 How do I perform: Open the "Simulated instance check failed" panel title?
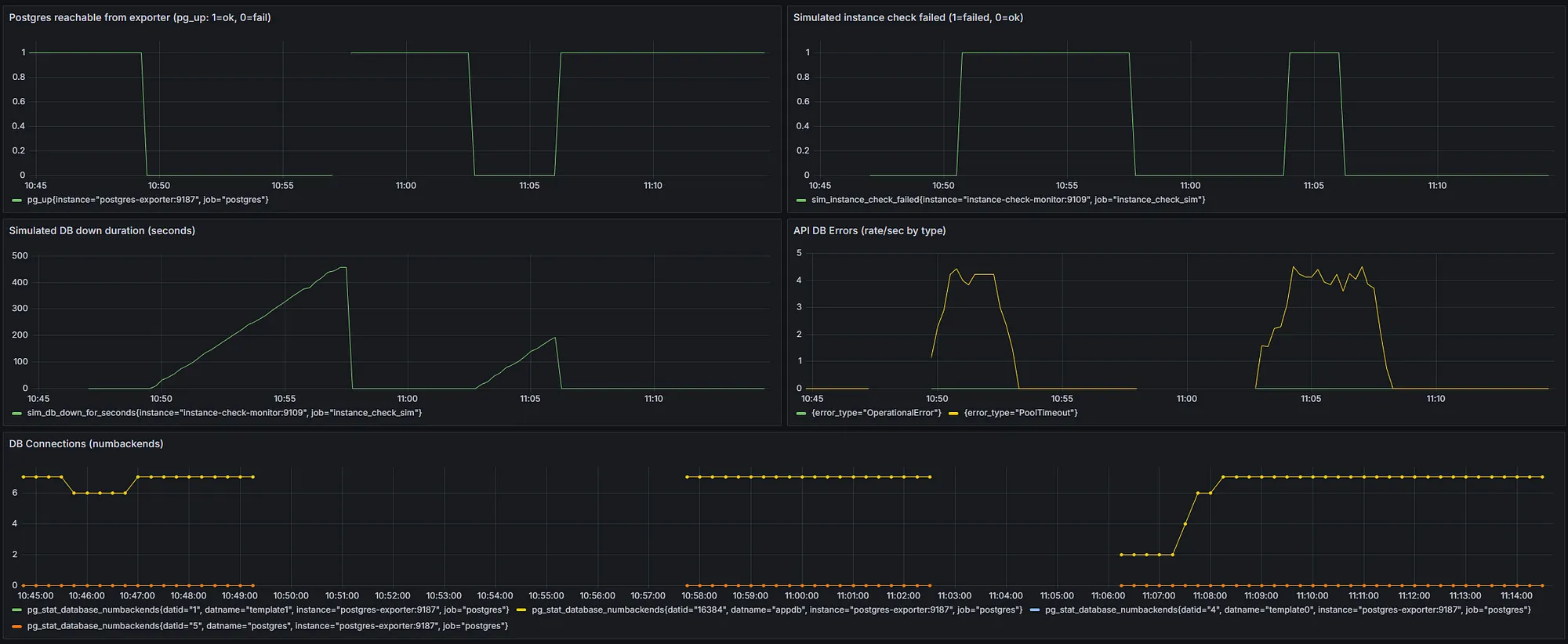tap(908, 17)
